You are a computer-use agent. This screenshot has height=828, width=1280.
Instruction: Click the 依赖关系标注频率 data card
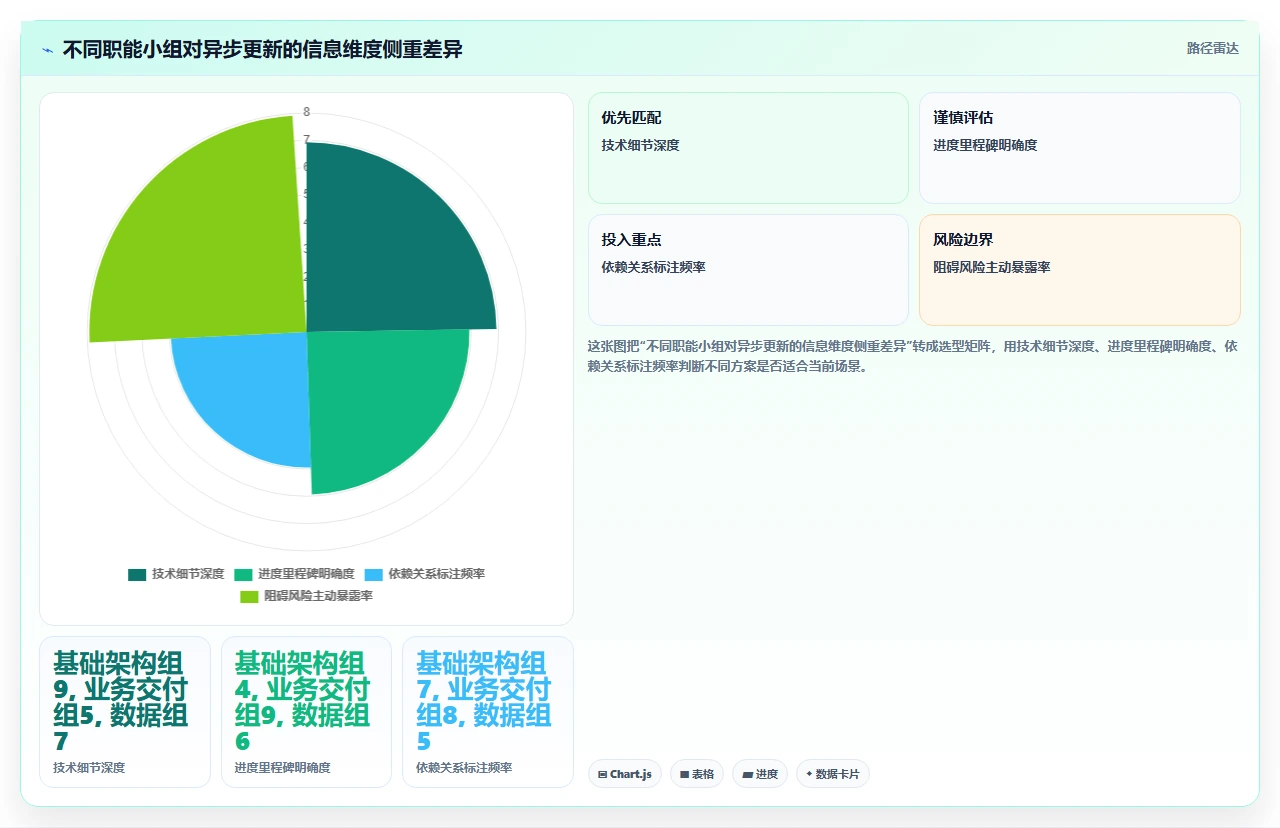tap(488, 712)
